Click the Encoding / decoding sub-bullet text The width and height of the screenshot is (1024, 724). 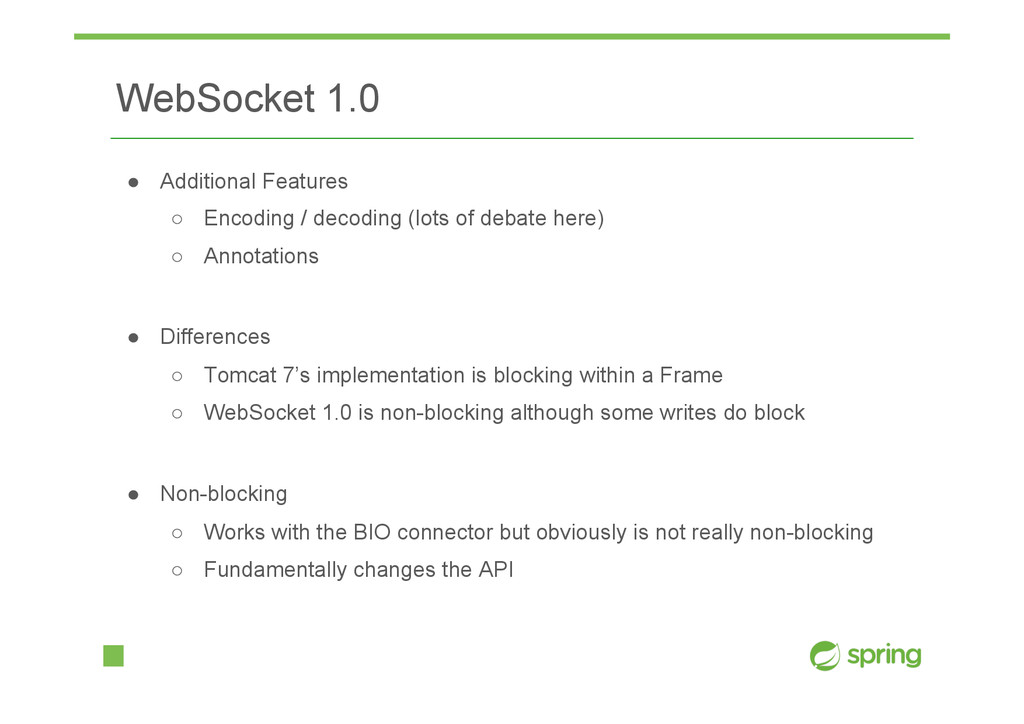pyautogui.click(x=404, y=218)
